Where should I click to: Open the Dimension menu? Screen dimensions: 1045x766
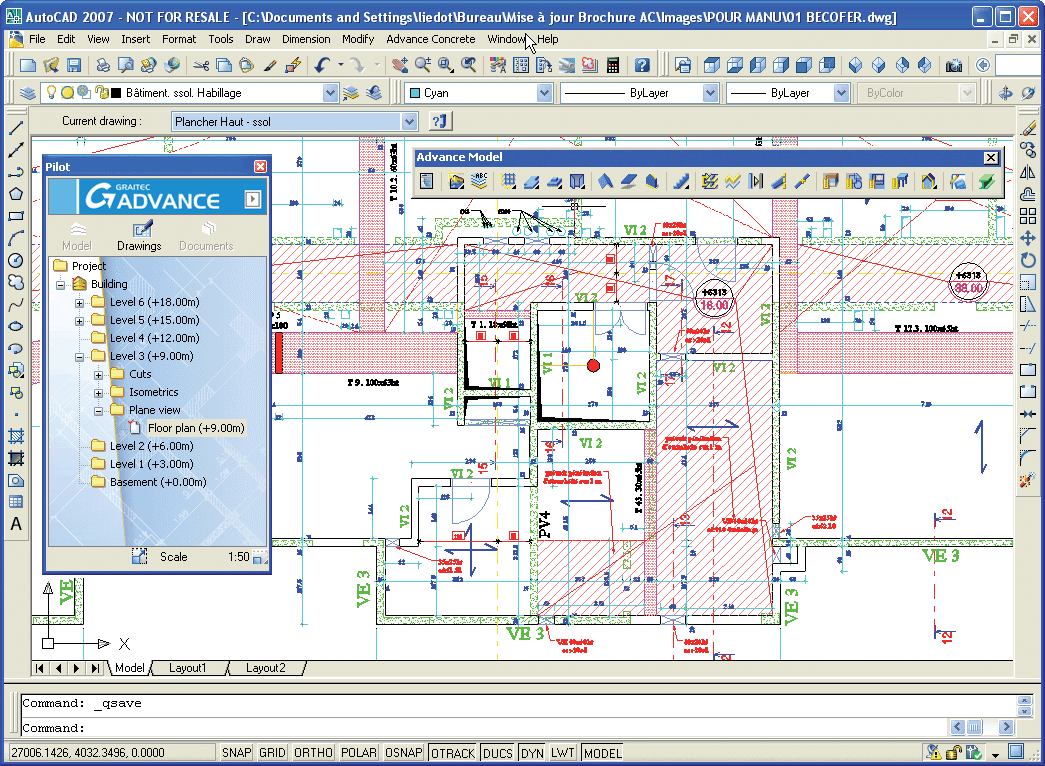point(306,39)
